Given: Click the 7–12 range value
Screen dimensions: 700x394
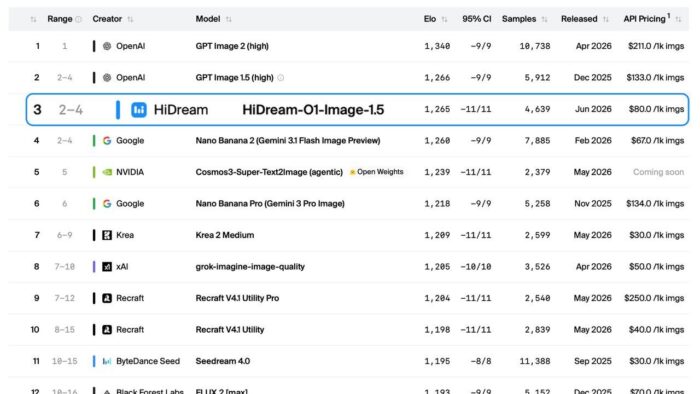Looking at the screenshot, I should (64, 298).
